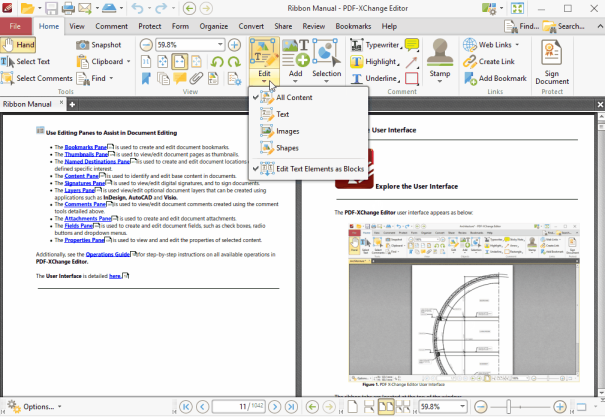Select continuous page layout in bottom bar
The image size is (605, 417).
(369, 406)
